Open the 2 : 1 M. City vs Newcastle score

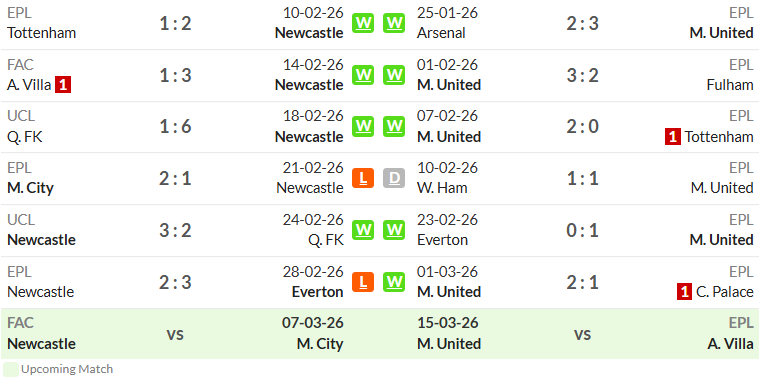[x=175, y=178]
